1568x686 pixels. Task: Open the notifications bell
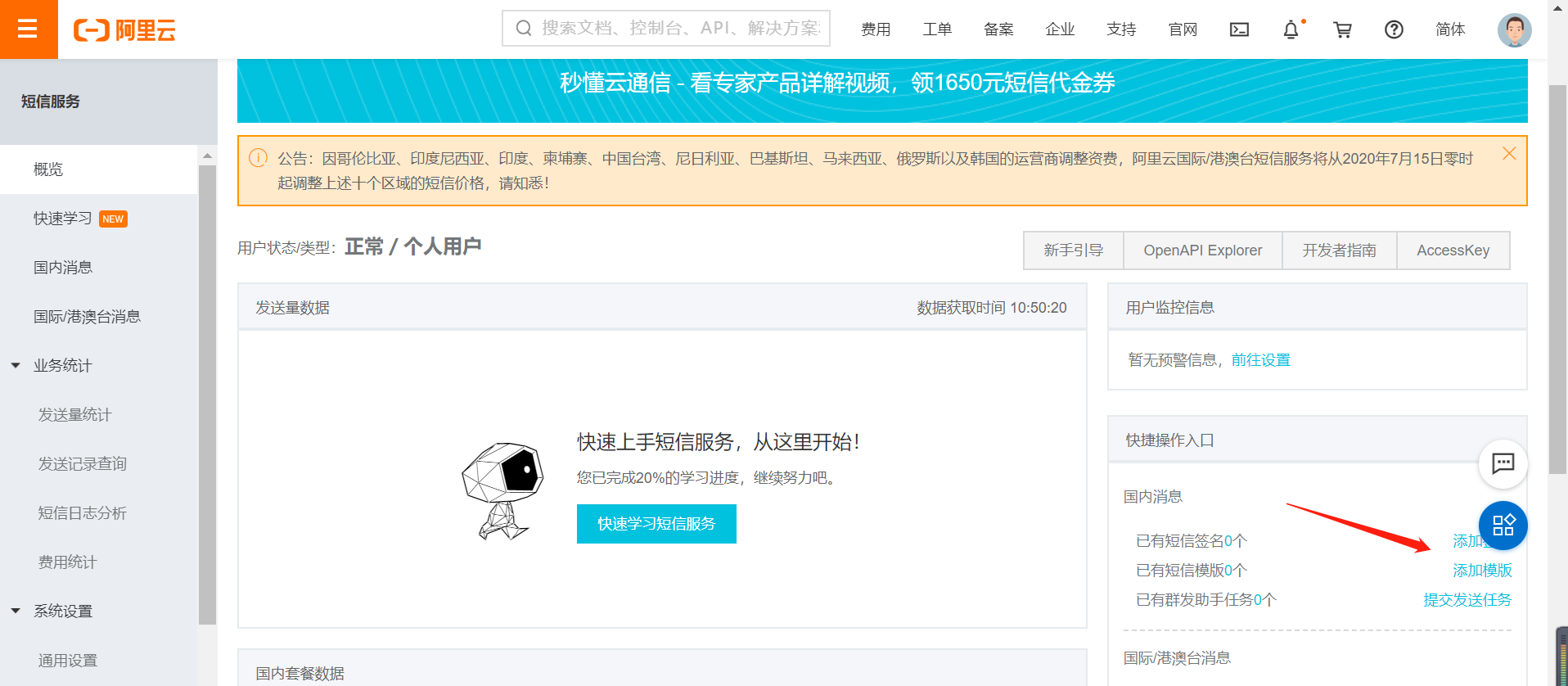(1291, 29)
